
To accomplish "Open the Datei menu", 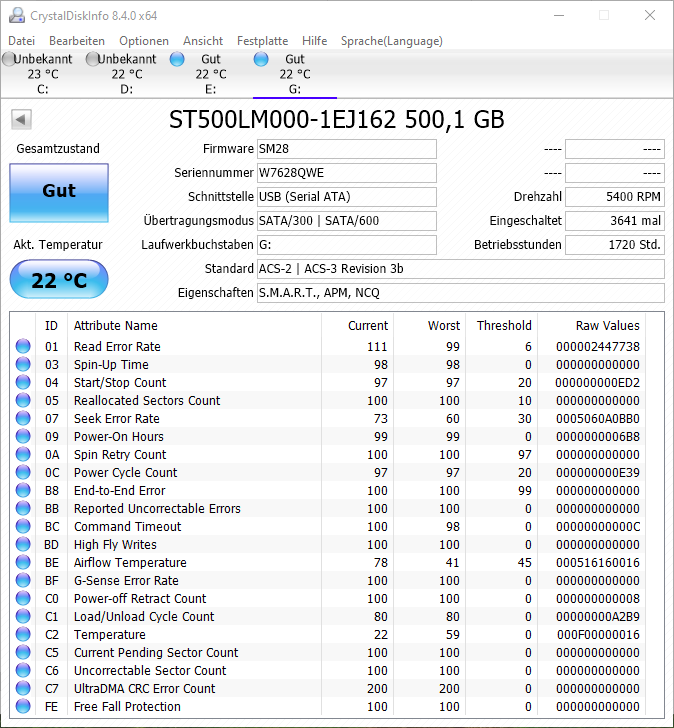I will pos(22,41).
